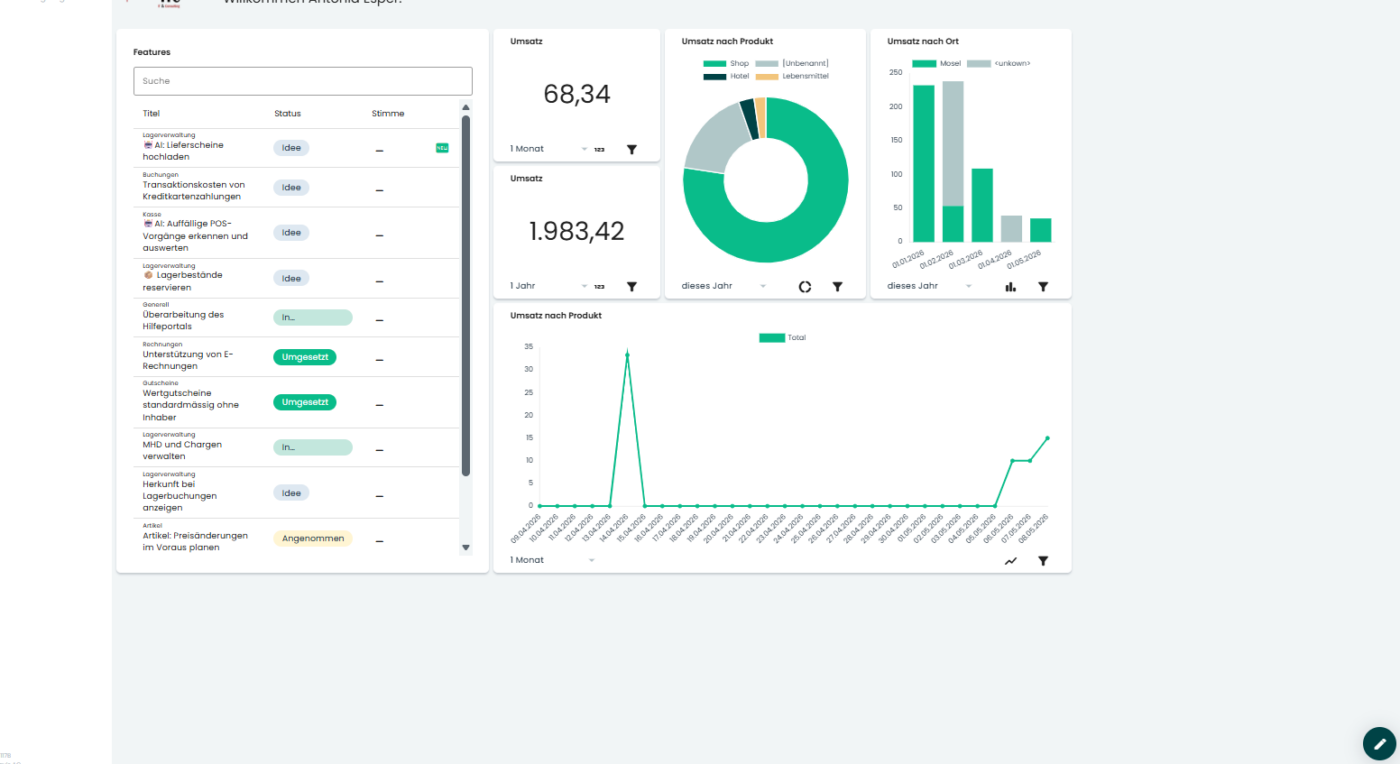Click the Angenommen status badge
This screenshot has height=764, width=1400.
click(313, 538)
